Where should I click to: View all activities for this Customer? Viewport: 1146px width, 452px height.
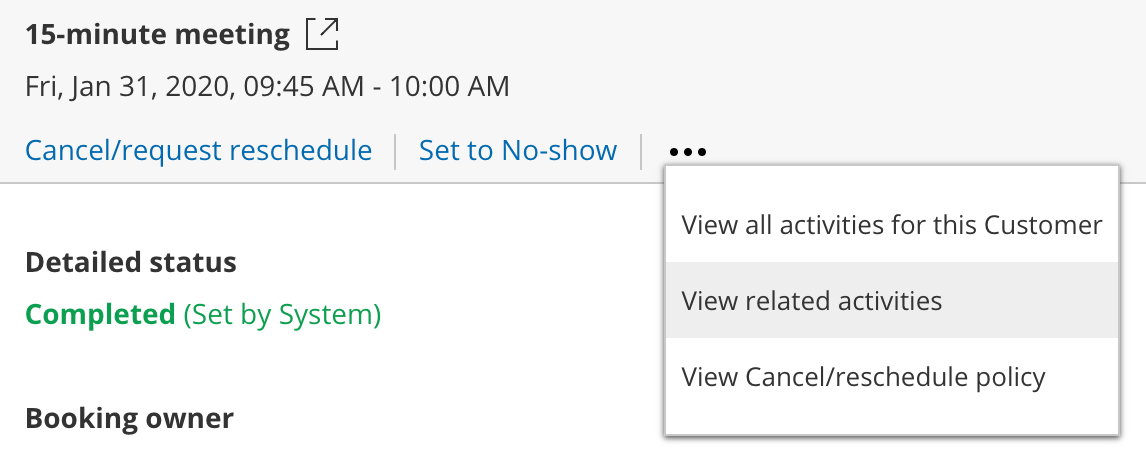pyautogui.click(x=891, y=225)
